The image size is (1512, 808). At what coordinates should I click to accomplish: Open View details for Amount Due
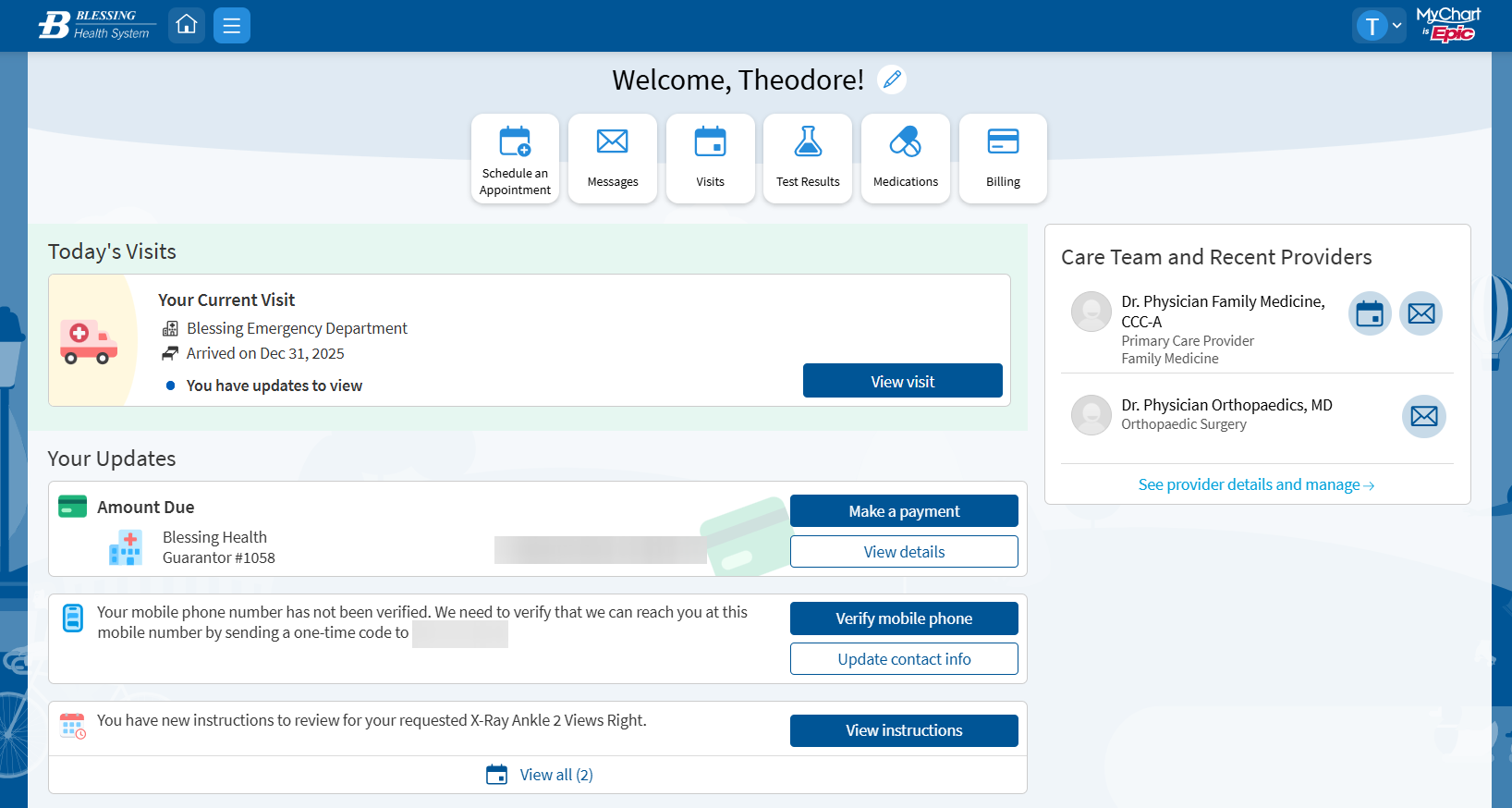904,552
